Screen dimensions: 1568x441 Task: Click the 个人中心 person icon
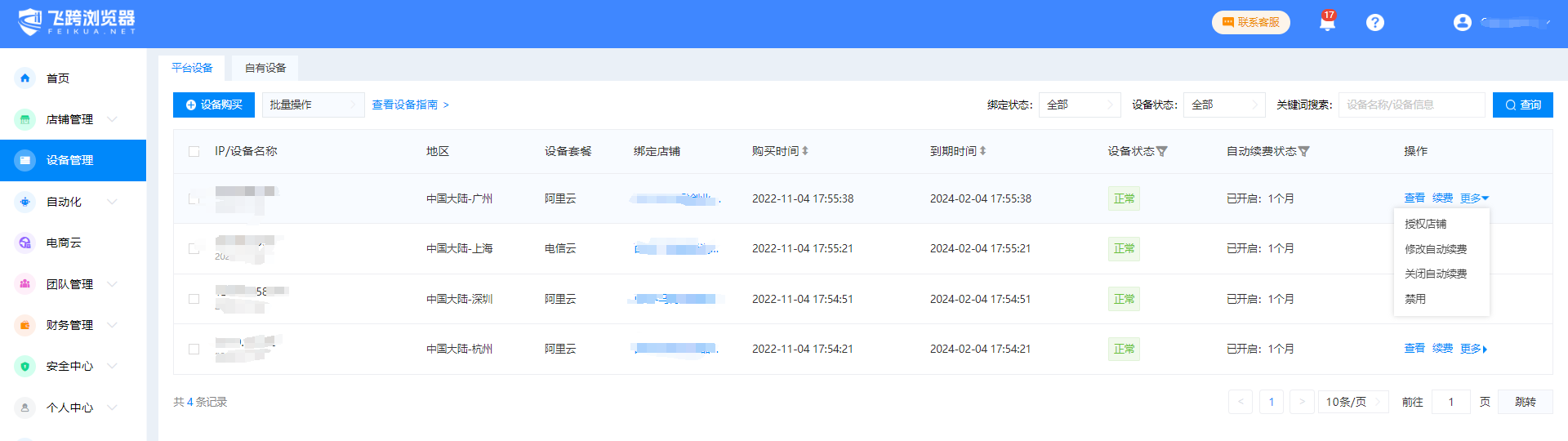(x=25, y=408)
